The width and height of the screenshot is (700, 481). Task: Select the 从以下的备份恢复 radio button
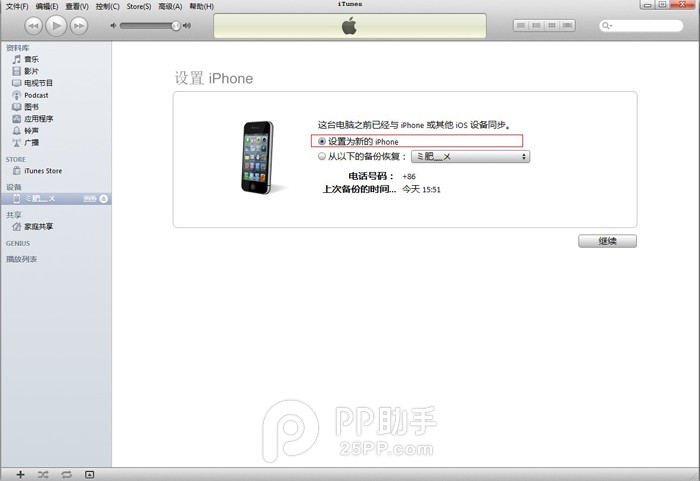[x=321, y=157]
